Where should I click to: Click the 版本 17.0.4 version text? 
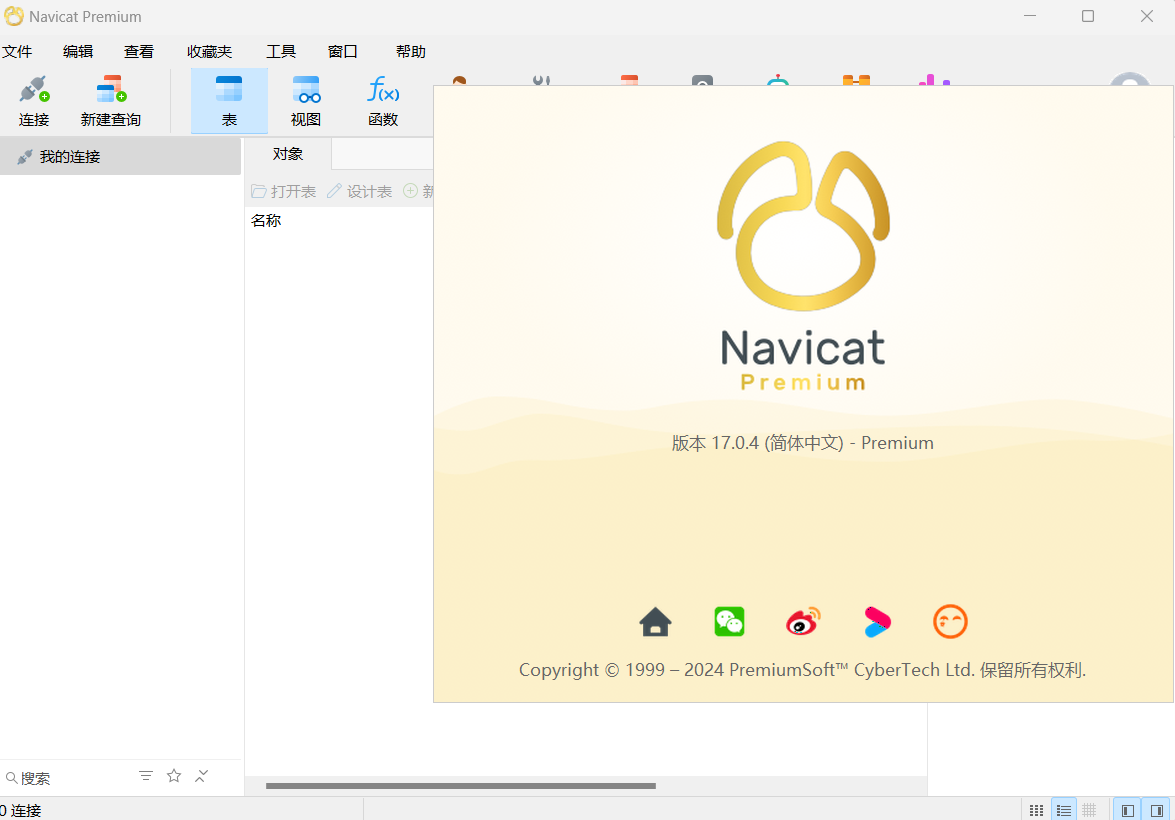803,443
